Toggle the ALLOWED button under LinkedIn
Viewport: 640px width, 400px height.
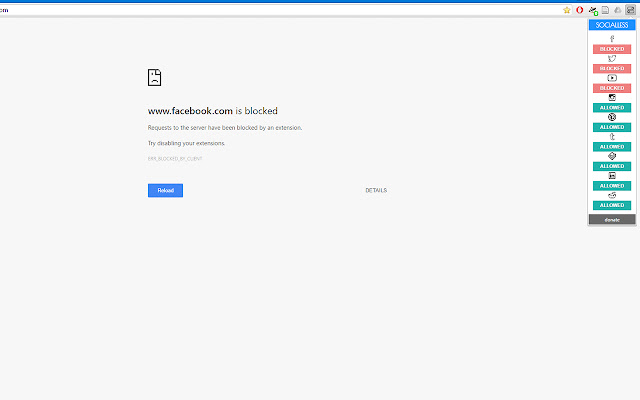coord(612,186)
